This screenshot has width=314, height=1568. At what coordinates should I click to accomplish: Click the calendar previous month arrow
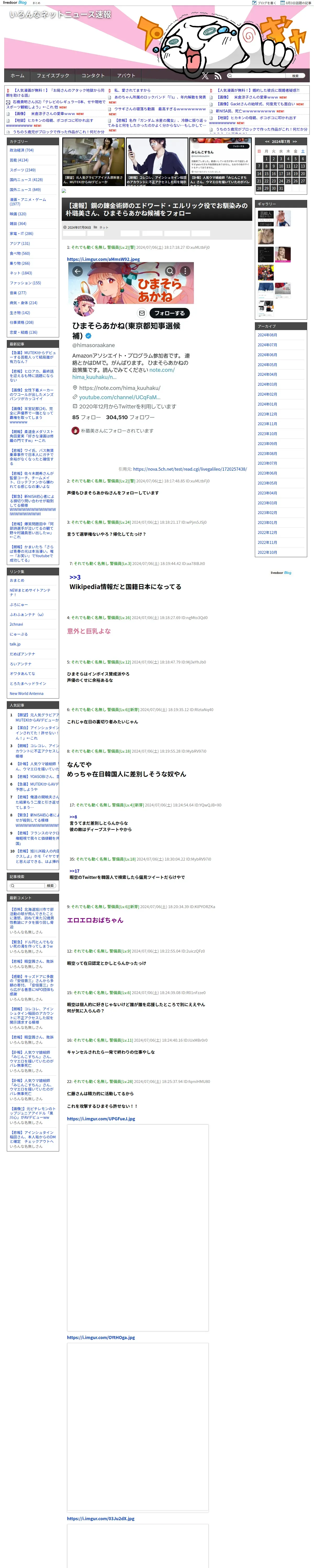(x=267, y=141)
